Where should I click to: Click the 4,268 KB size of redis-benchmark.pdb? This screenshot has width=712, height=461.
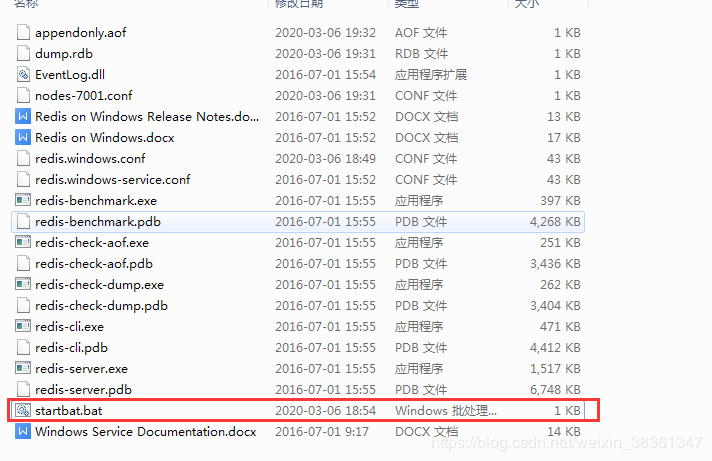point(555,222)
